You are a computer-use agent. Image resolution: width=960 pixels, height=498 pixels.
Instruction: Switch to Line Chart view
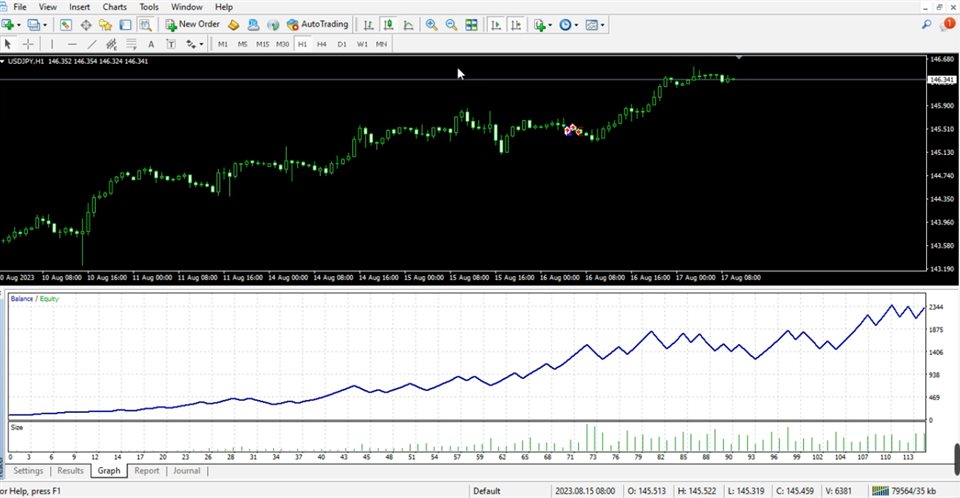pyautogui.click(x=408, y=25)
